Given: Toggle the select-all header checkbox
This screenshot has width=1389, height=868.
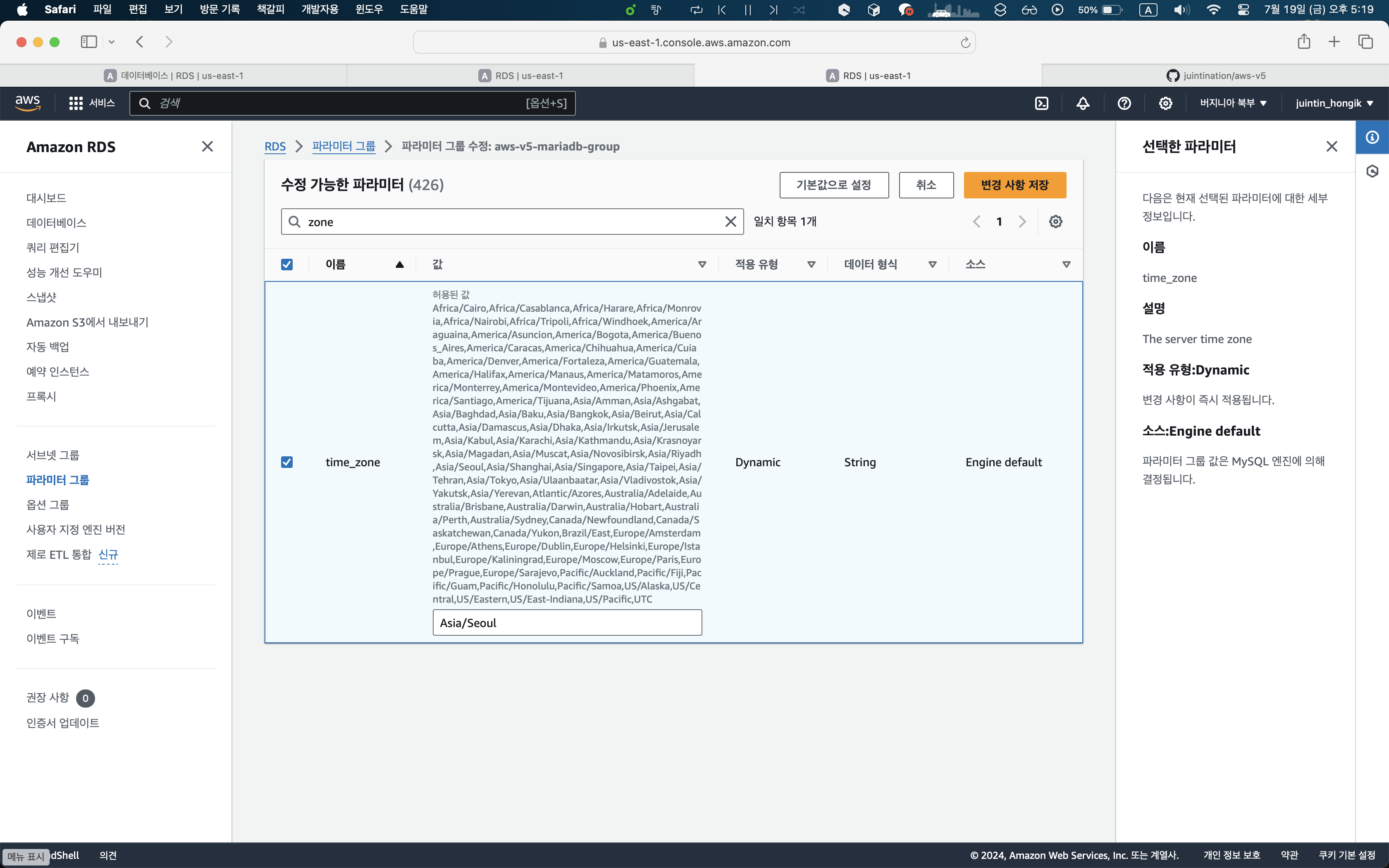Looking at the screenshot, I should point(287,264).
